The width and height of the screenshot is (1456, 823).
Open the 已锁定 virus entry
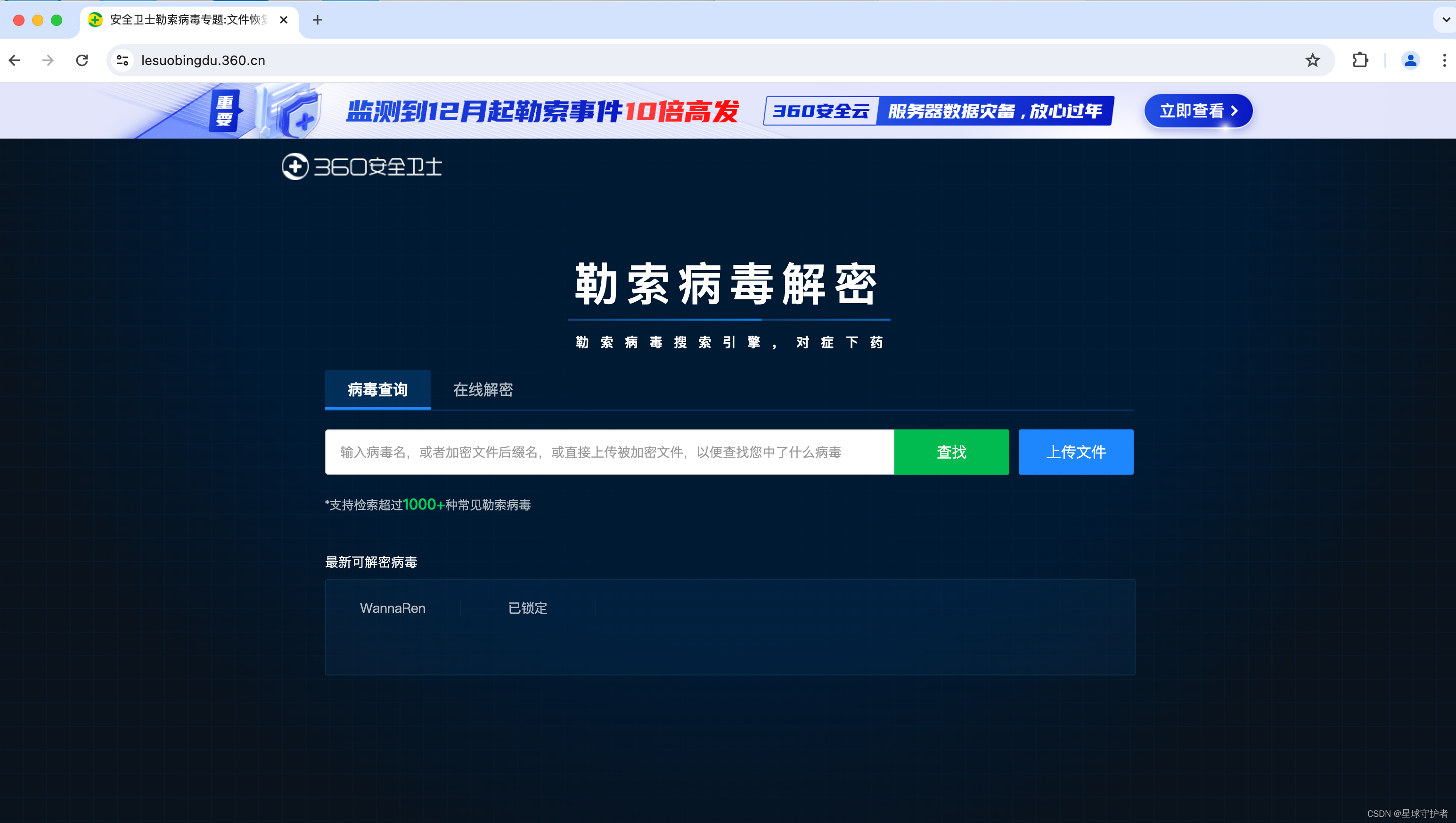tap(527, 608)
